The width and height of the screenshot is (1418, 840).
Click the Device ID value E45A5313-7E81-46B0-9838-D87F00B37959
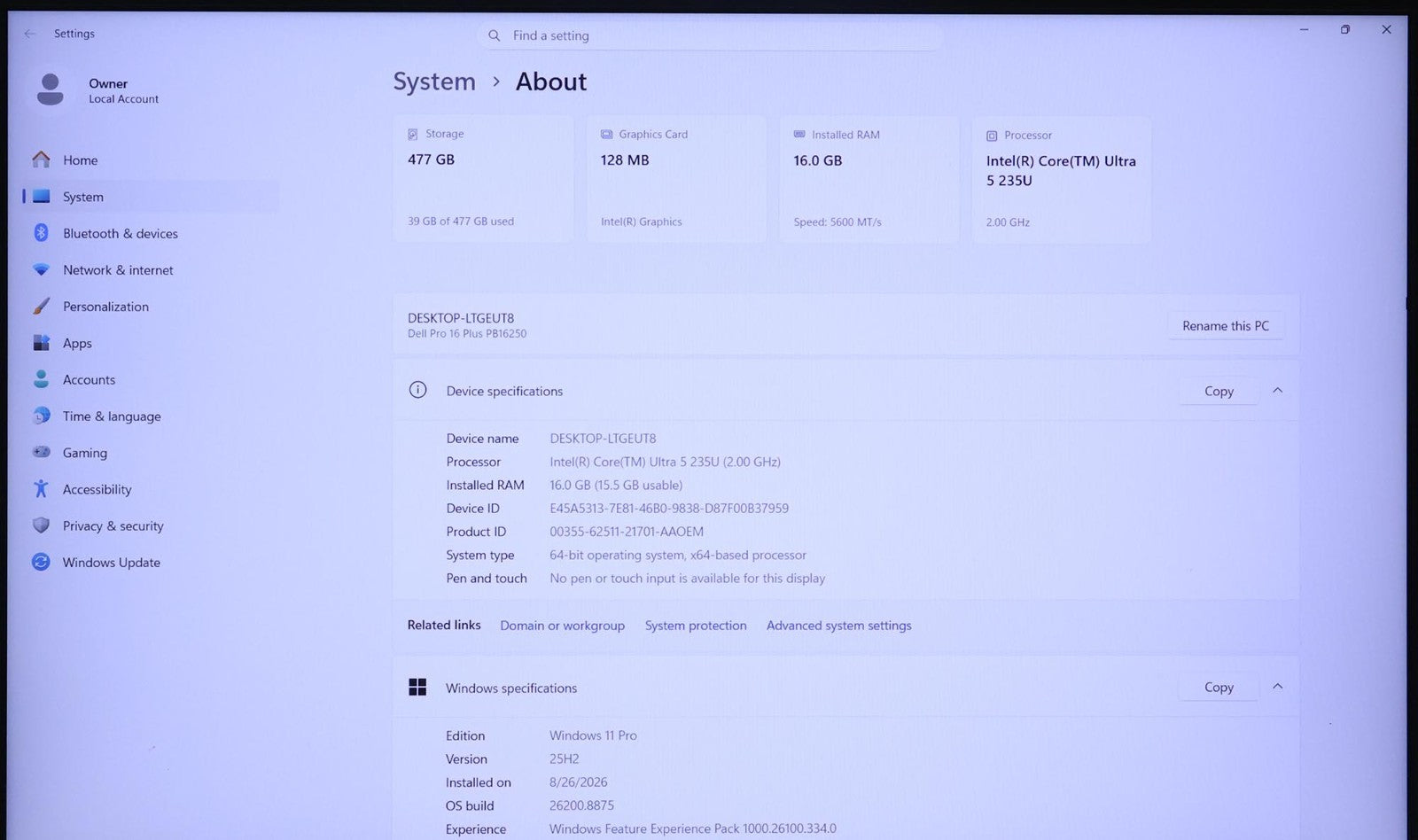(669, 509)
